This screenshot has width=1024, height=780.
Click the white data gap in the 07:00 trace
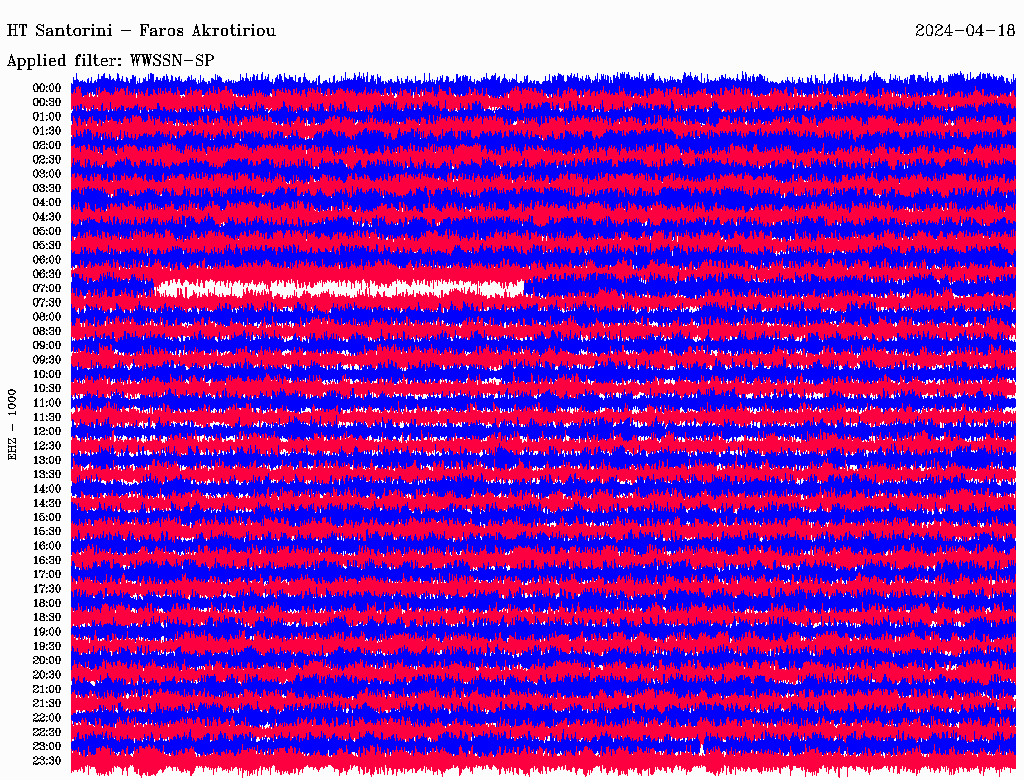(x=340, y=289)
